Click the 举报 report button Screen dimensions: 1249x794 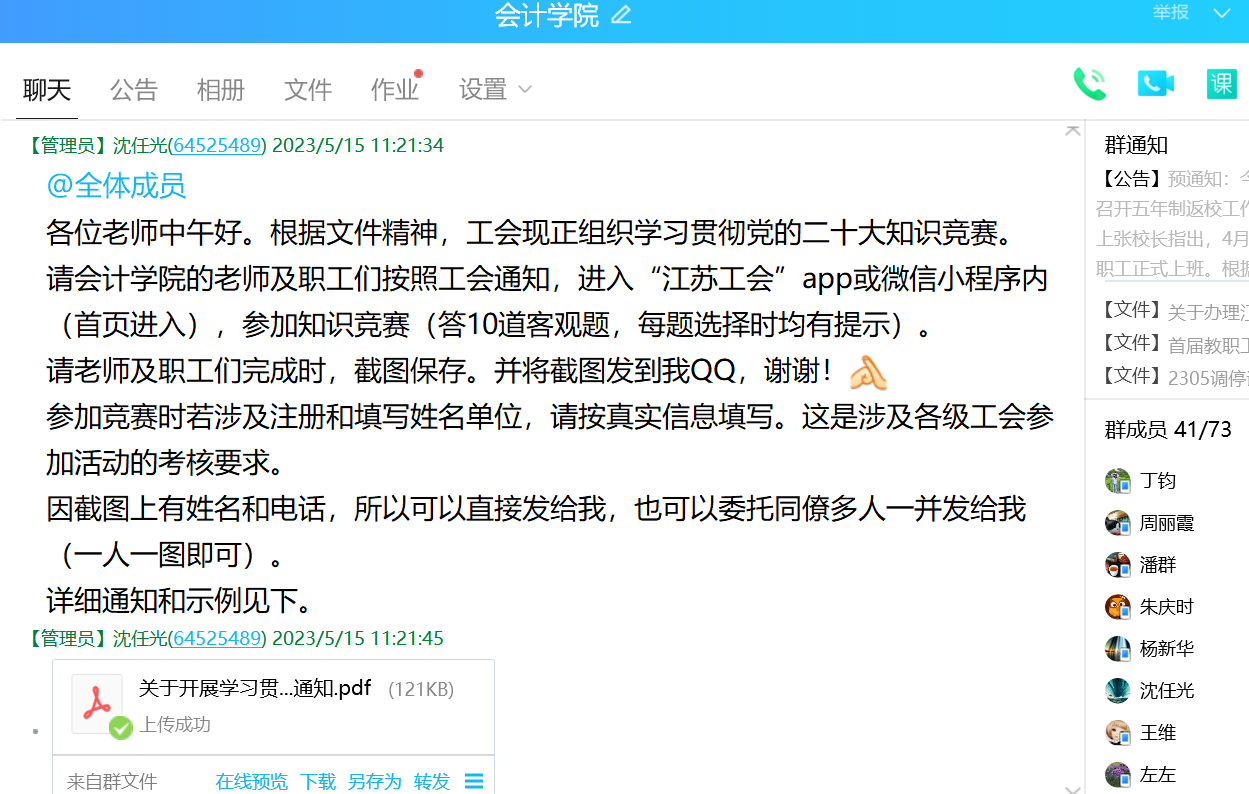click(1171, 13)
